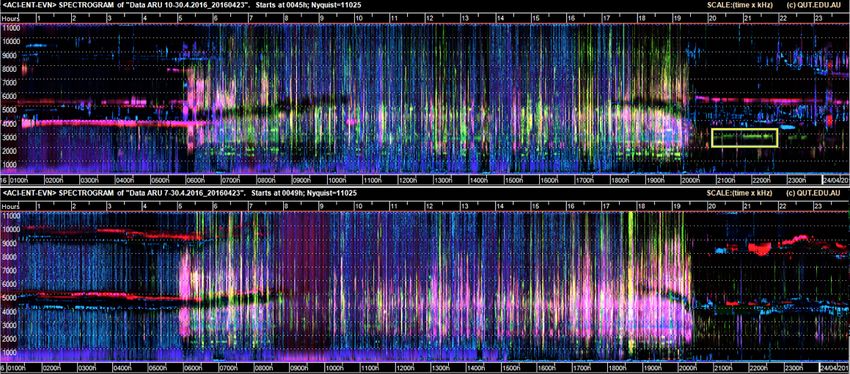Click hour 5 marker on bottom spectrogram's Hours ruler
The height and width of the screenshot is (374, 850).
[x=180, y=207]
